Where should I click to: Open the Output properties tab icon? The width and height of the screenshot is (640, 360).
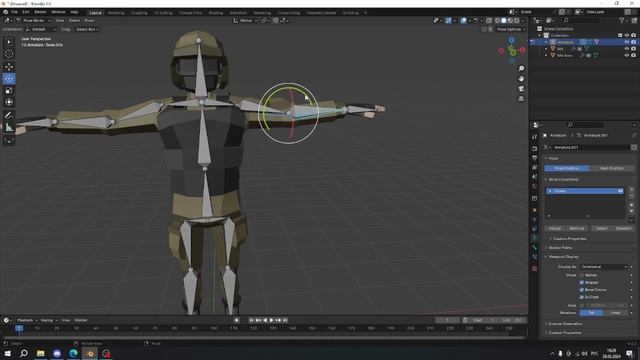point(535,158)
